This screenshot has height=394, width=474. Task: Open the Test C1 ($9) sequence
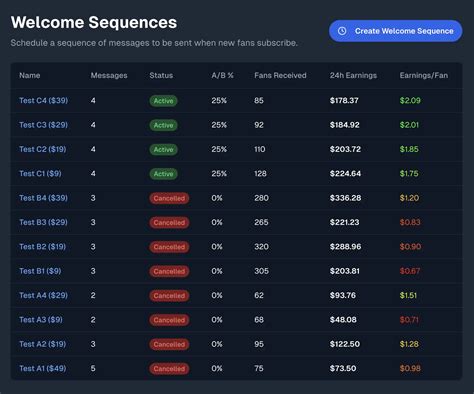pos(40,173)
